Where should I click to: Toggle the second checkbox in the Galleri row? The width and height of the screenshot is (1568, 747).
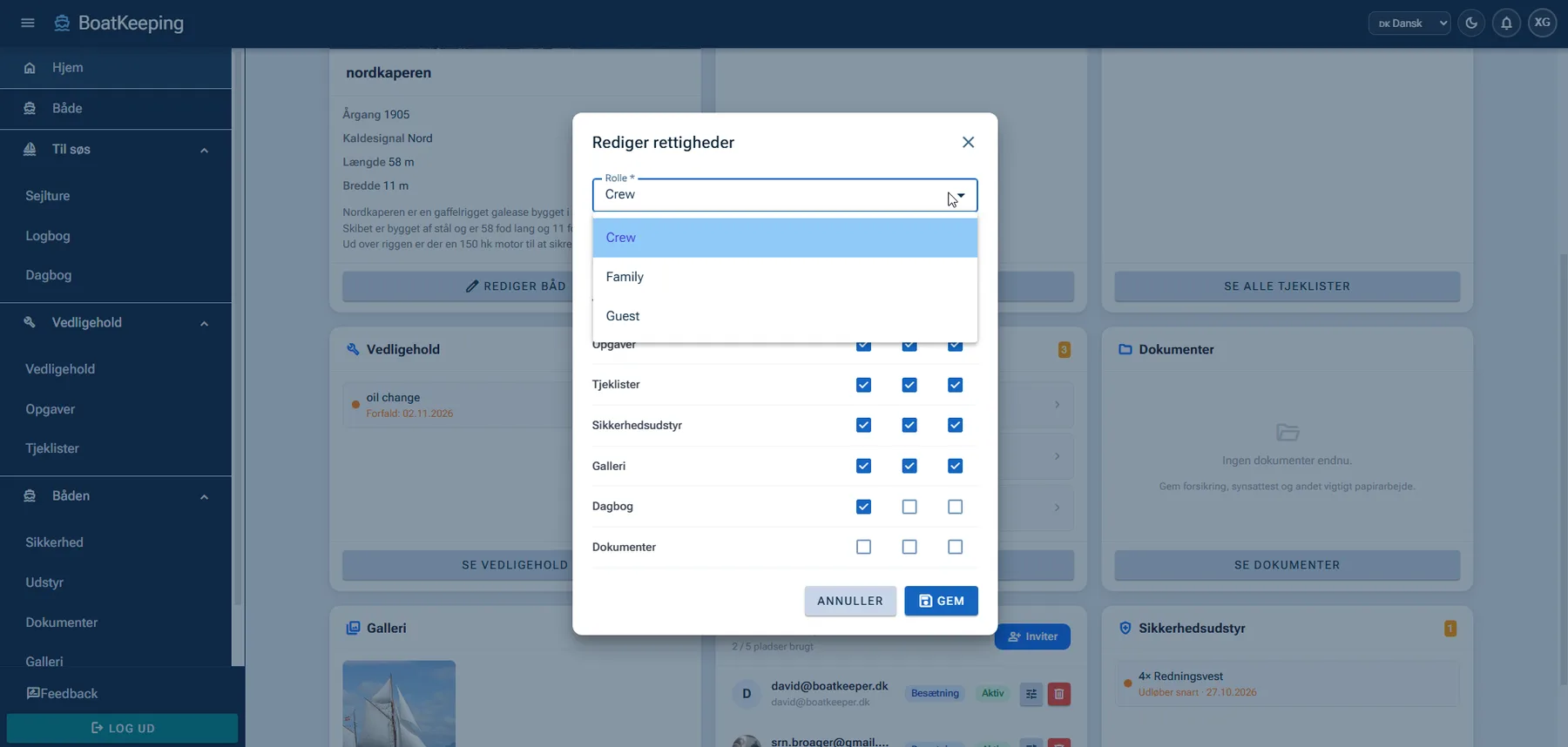(x=909, y=466)
